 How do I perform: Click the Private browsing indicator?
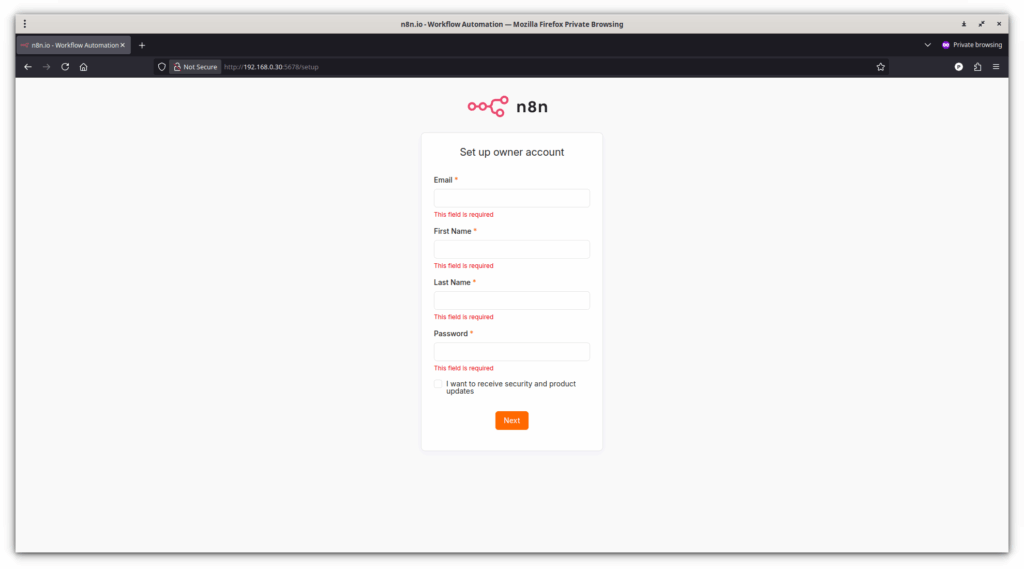coord(972,45)
